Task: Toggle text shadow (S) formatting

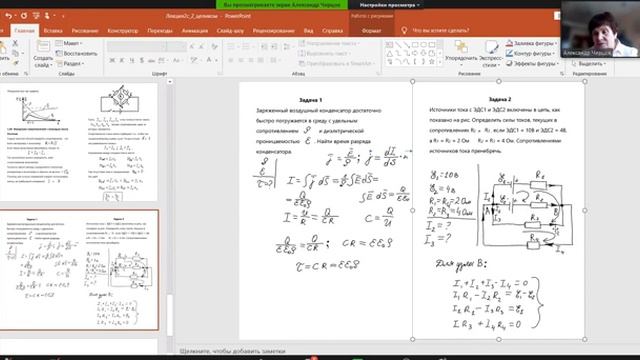Action: click(x=142, y=60)
